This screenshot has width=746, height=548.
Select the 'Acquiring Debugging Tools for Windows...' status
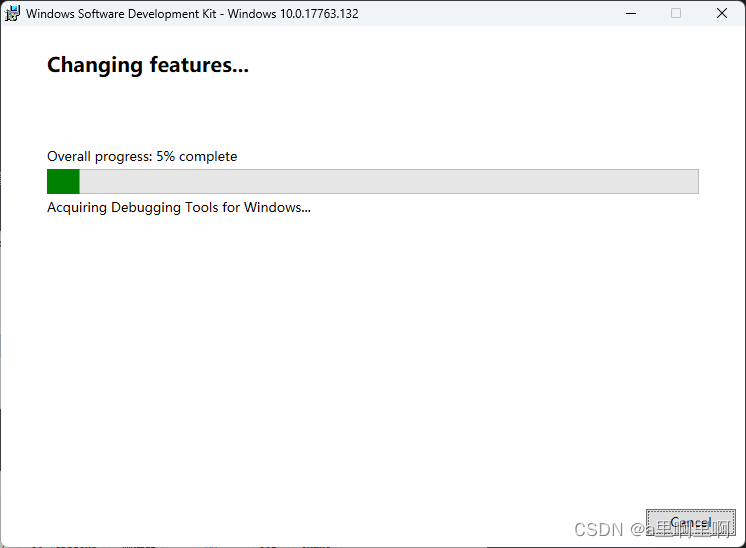tap(178, 207)
